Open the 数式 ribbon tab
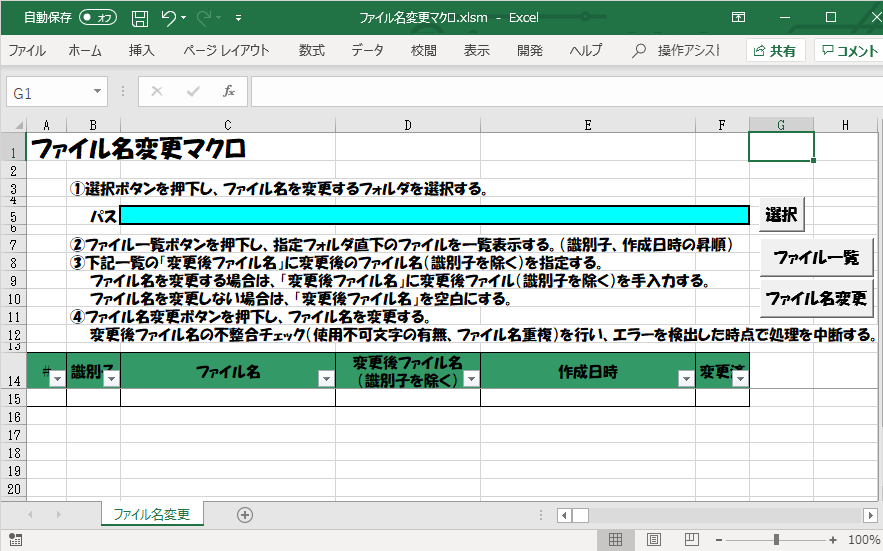Viewport: 883px width, 551px height. tap(311, 51)
